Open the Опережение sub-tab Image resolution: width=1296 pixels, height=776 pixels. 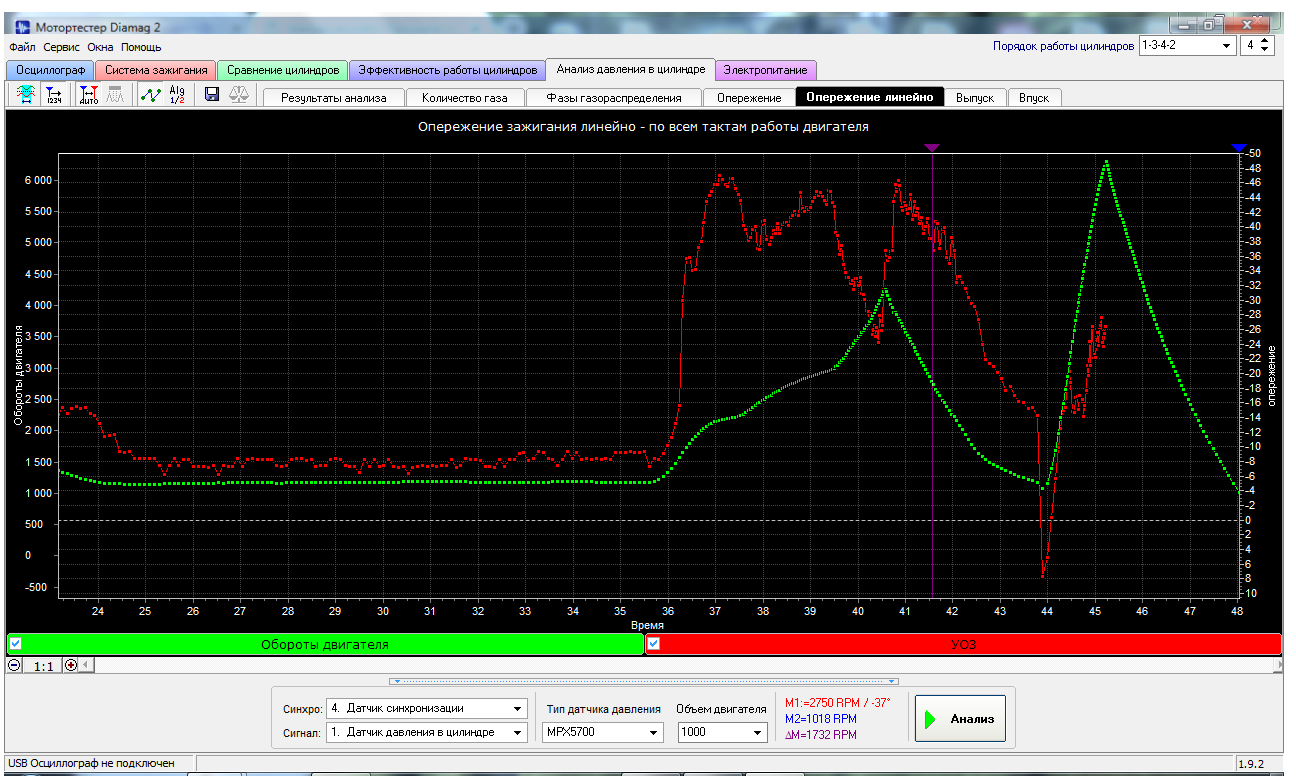(x=749, y=98)
